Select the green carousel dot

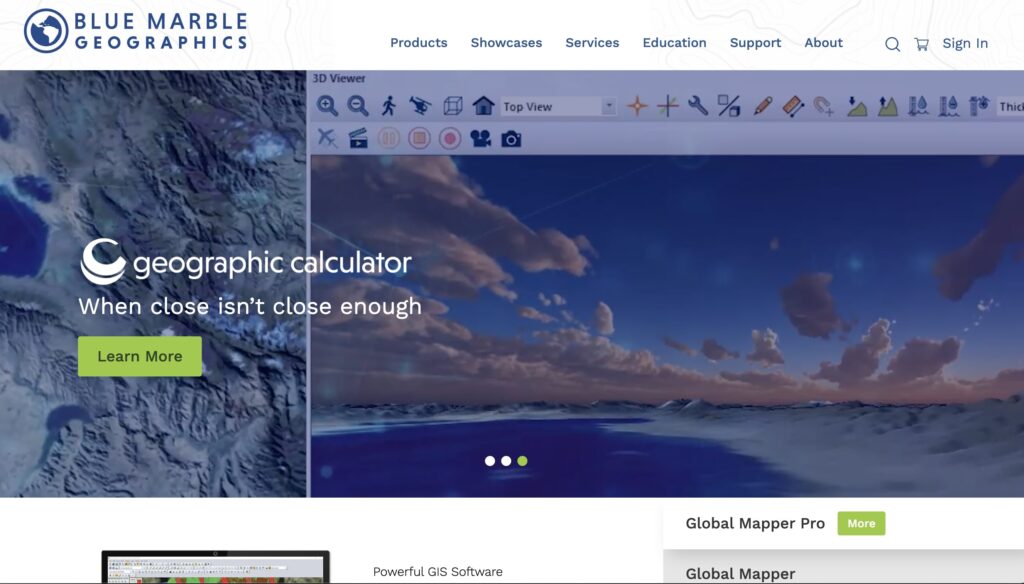tap(522, 461)
